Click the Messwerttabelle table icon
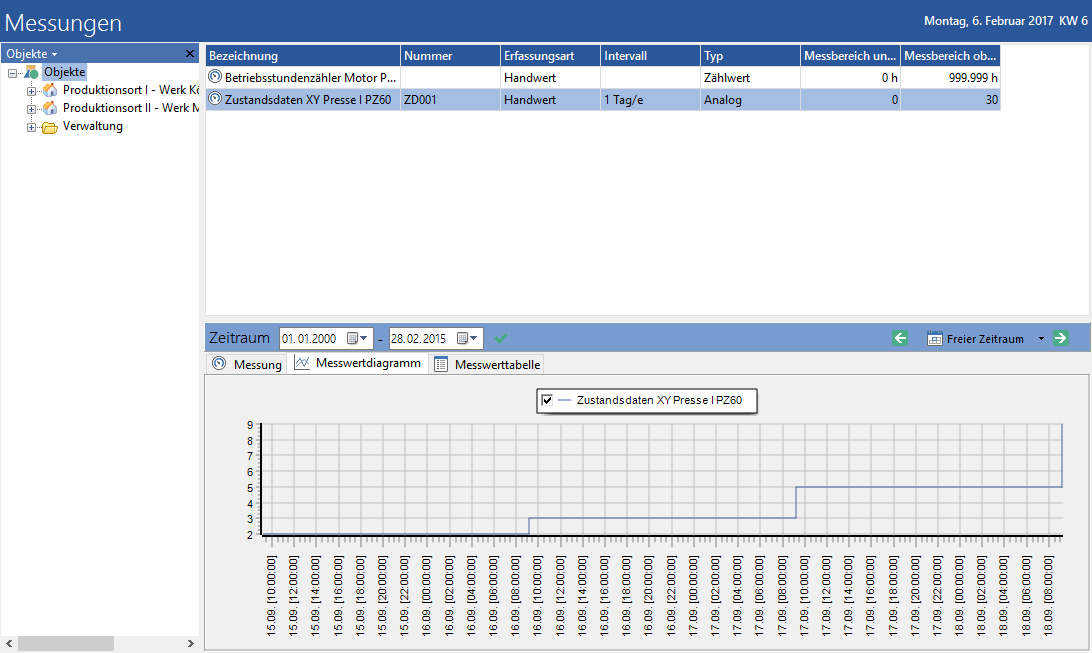1092x653 pixels. click(x=441, y=364)
